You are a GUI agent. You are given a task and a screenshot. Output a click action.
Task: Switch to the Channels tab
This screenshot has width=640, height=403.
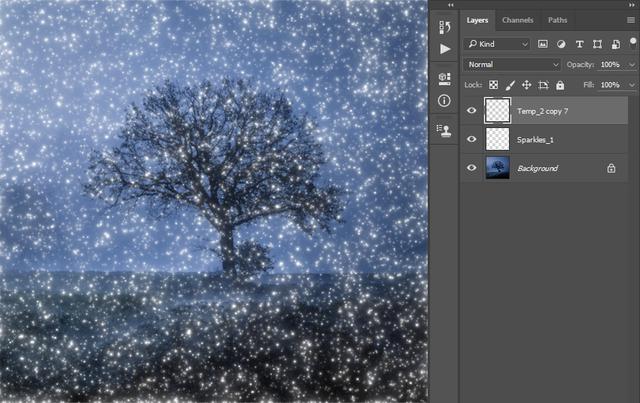pos(518,20)
